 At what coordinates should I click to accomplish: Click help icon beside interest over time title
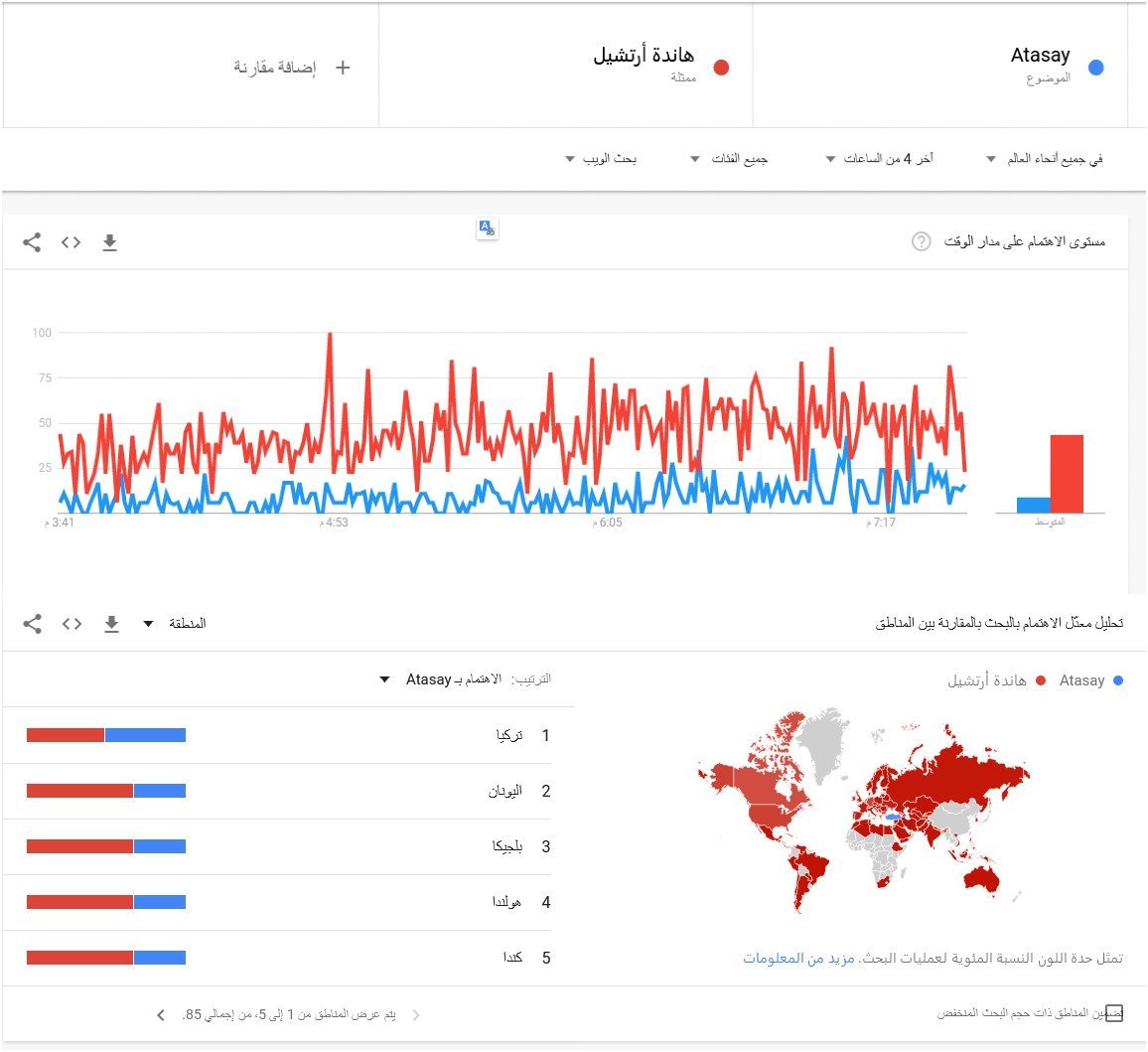point(921,242)
